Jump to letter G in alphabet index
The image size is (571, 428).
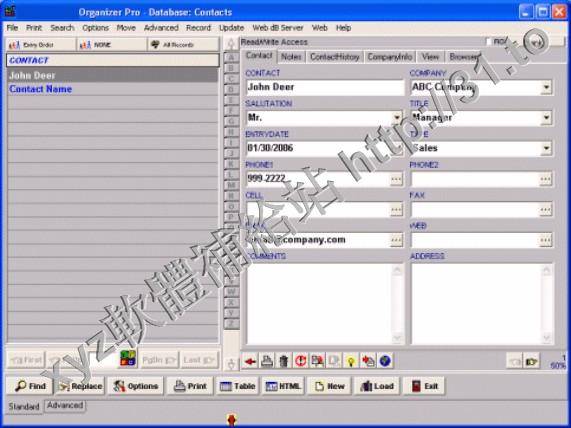[231, 121]
